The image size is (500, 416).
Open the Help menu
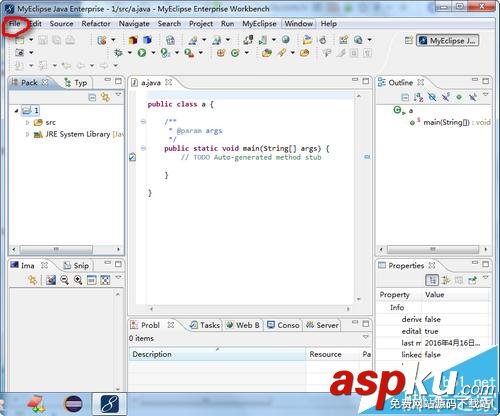(x=329, y=24)
